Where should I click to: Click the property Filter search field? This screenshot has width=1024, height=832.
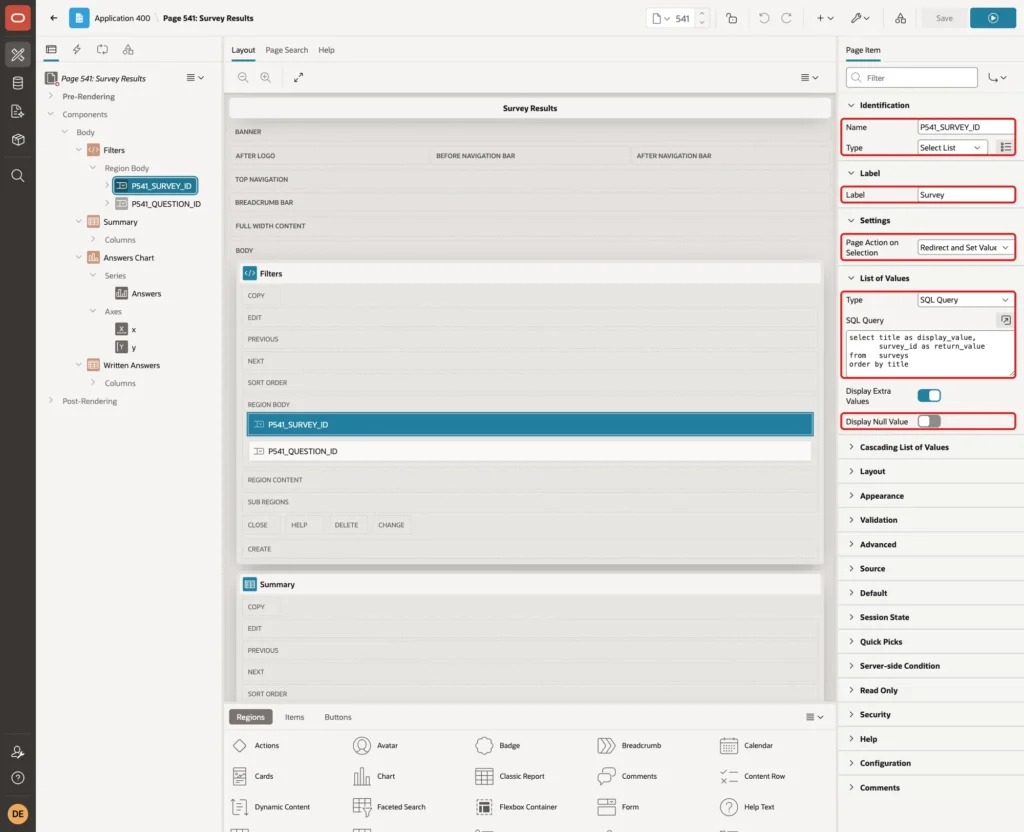tap(912, 78)
